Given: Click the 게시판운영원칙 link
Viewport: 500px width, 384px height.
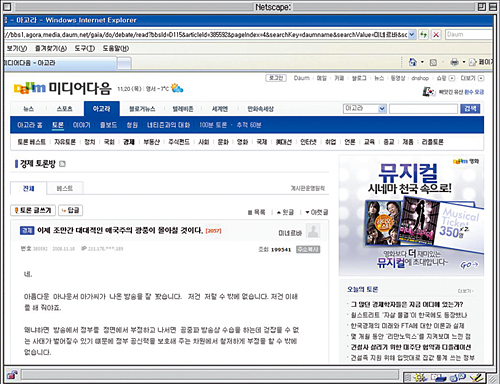Looking at the screenshot, I should pos(308,189).
